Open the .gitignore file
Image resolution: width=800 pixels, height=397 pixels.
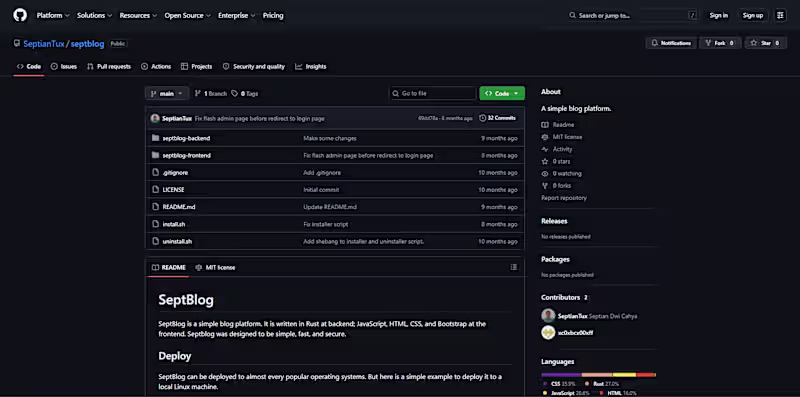175,173
